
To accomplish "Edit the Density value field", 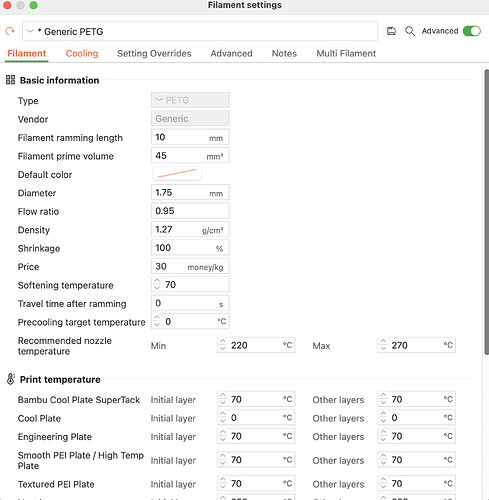I will [x=190, y=230].
